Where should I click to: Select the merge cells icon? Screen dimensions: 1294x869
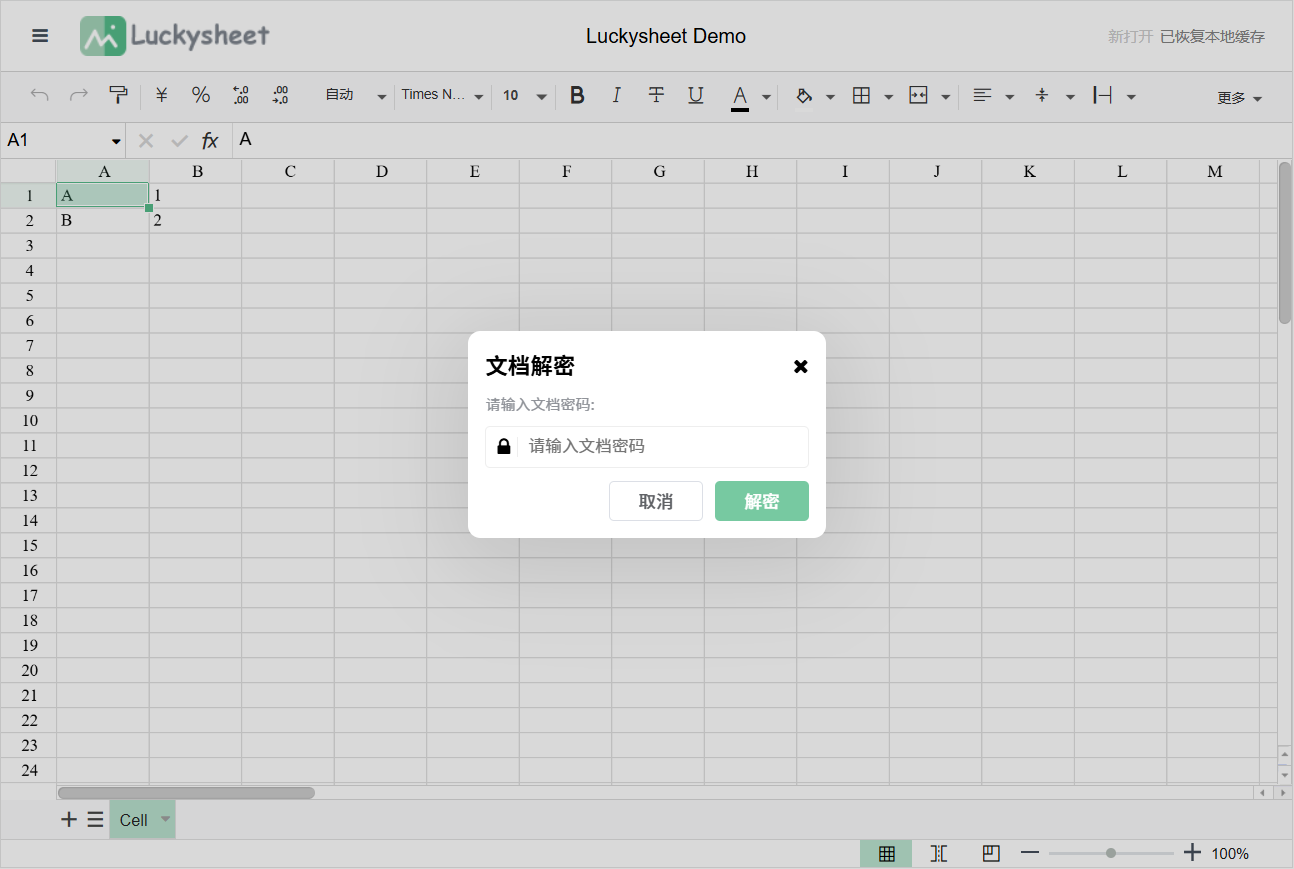tap(918, 95)
